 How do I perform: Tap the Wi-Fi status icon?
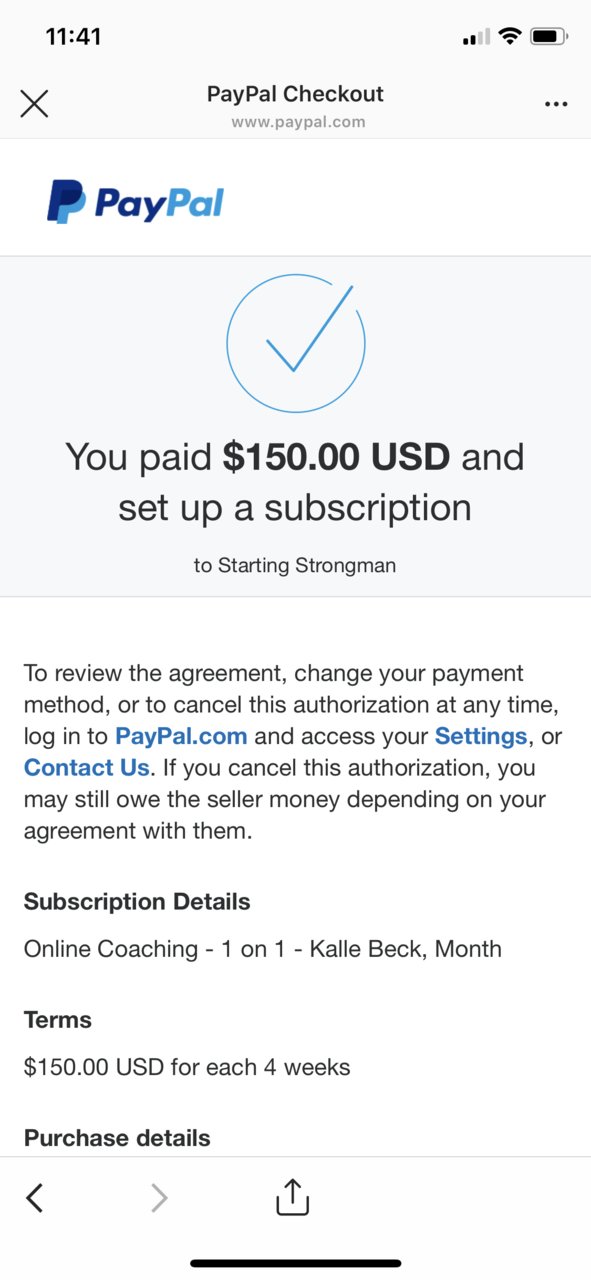click(510, 37)
